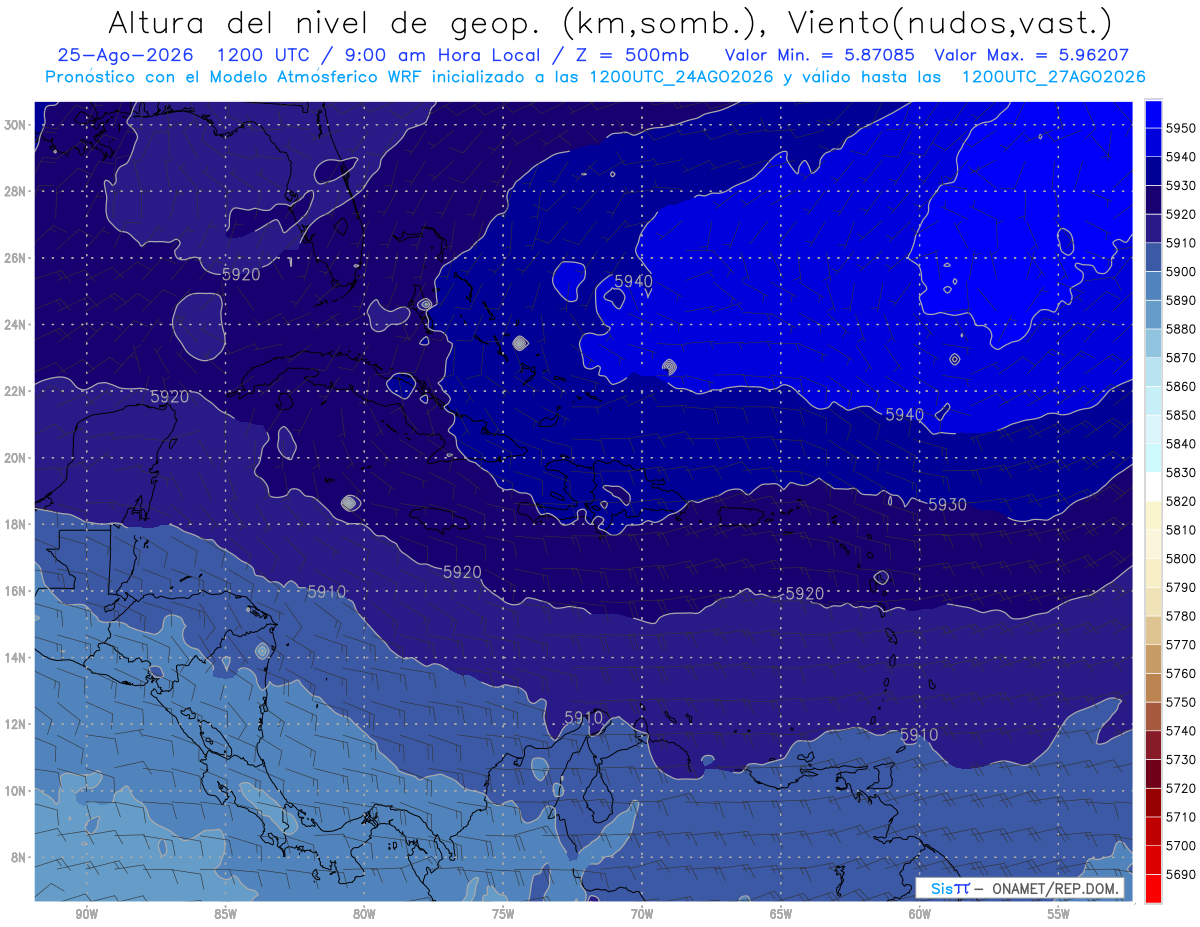Click 'Valor Min. = 5.87085' readout
1200x927 pixels.
pyautogui.click(x=821, y=55)
